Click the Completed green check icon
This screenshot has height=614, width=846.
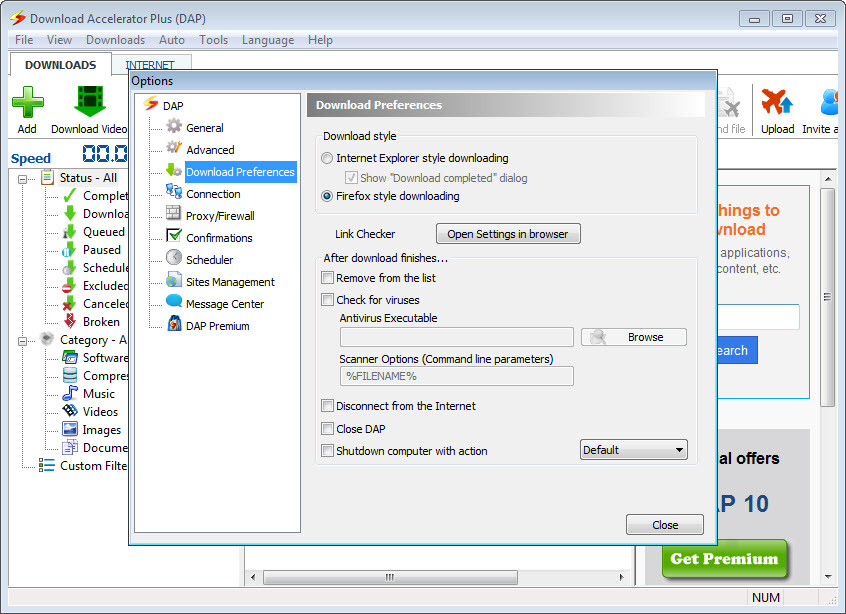pyautogui.click(x=70, y=195)
